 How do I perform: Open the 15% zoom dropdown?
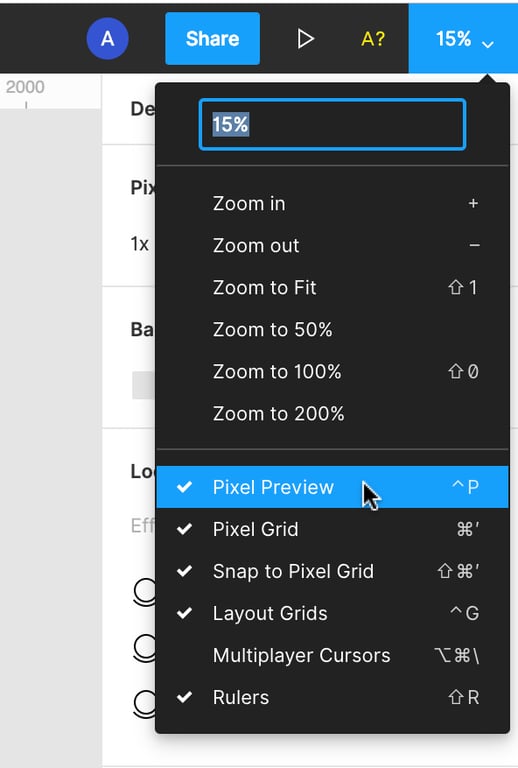tap(463, 39)
